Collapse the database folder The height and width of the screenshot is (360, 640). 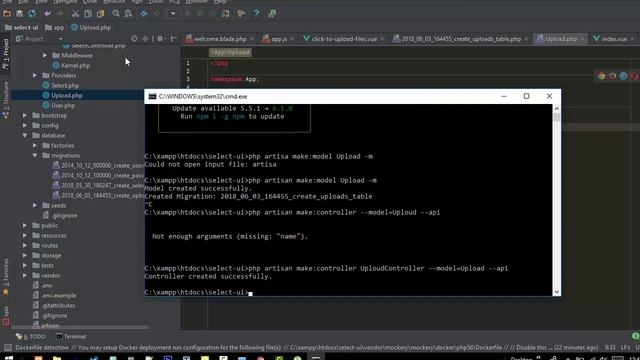point(25,135)
